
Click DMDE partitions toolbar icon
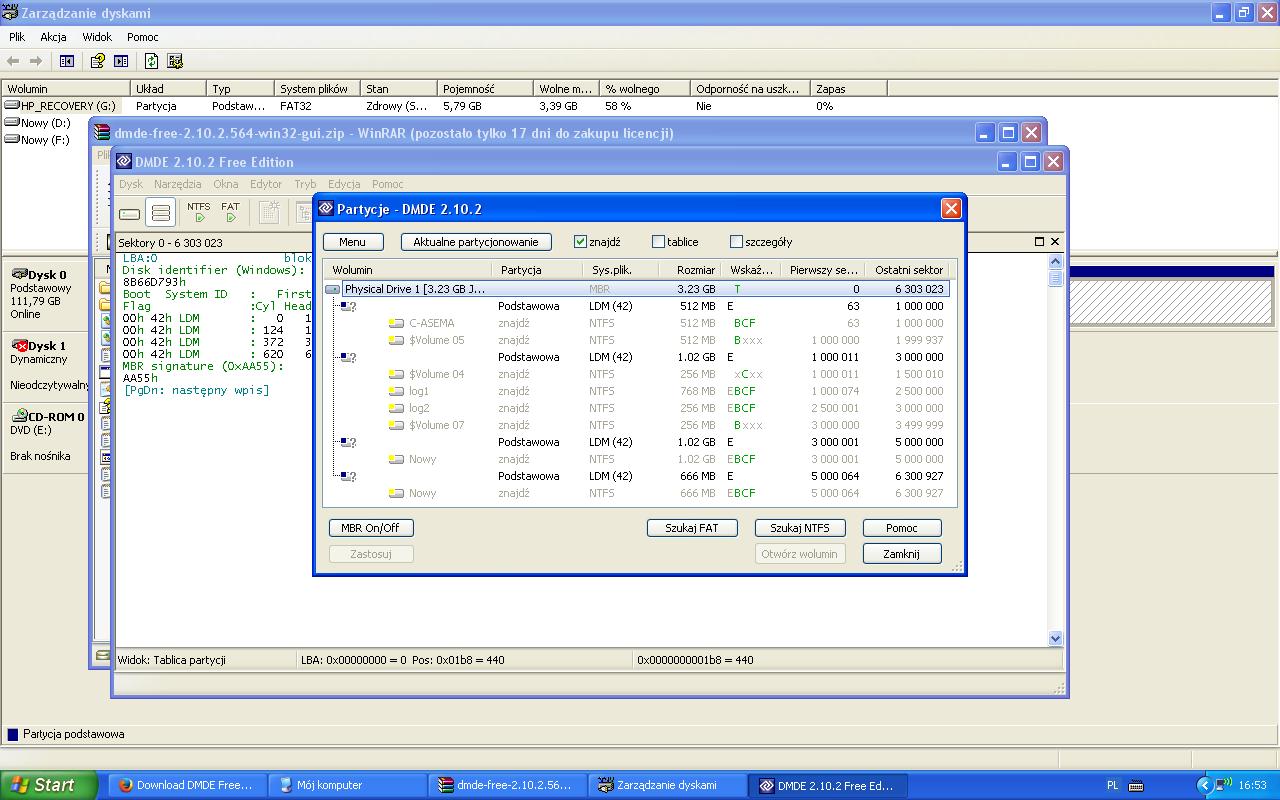(x=160, y=213)
